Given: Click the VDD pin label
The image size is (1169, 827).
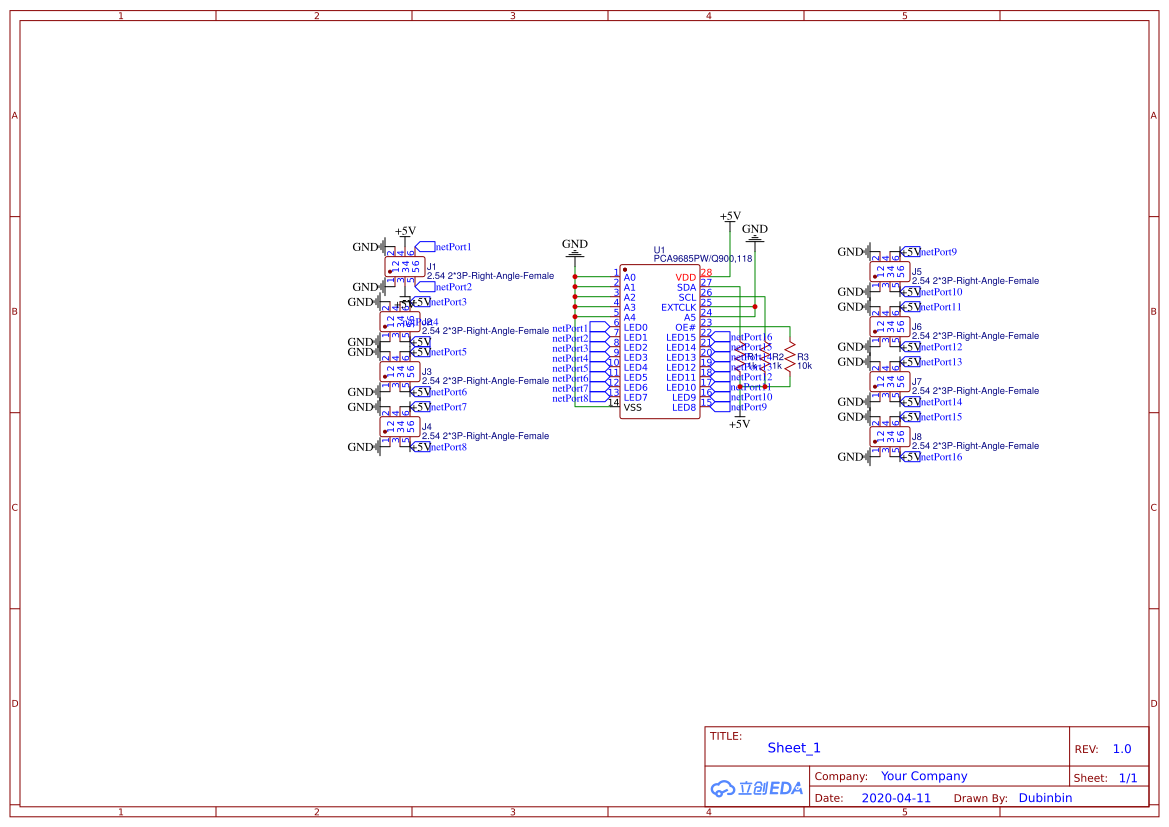Looking at the screenshot, I should (x=685, y=277).
